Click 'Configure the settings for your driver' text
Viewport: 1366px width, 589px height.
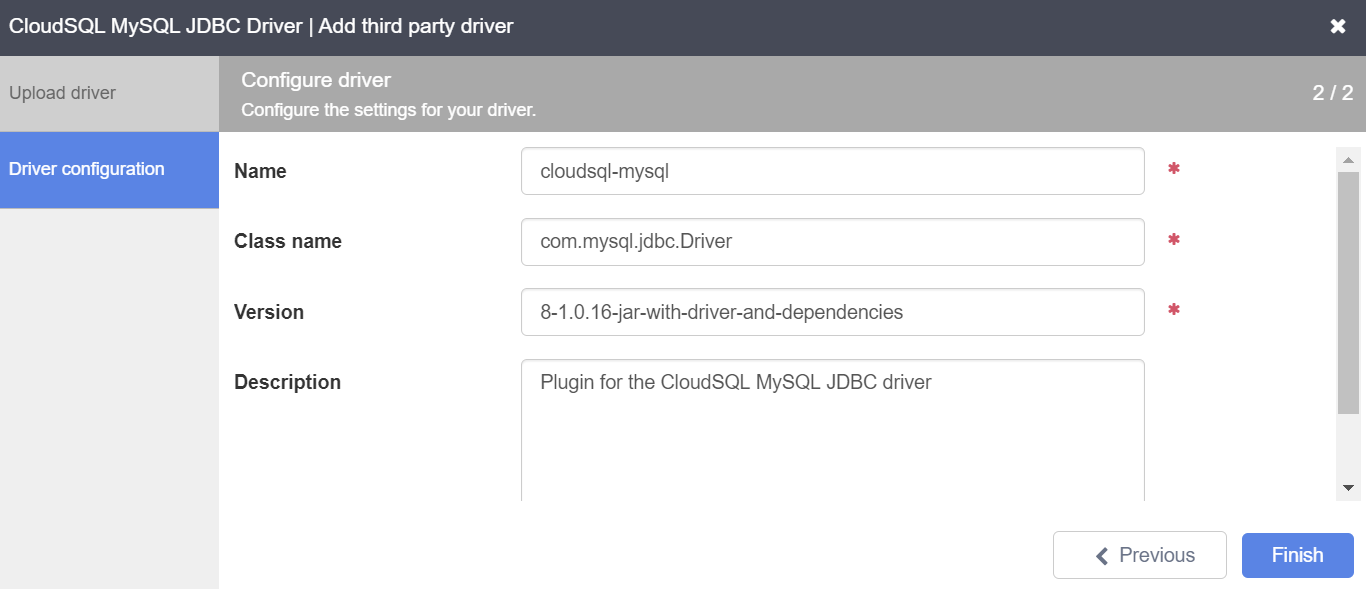pos(389,110)
